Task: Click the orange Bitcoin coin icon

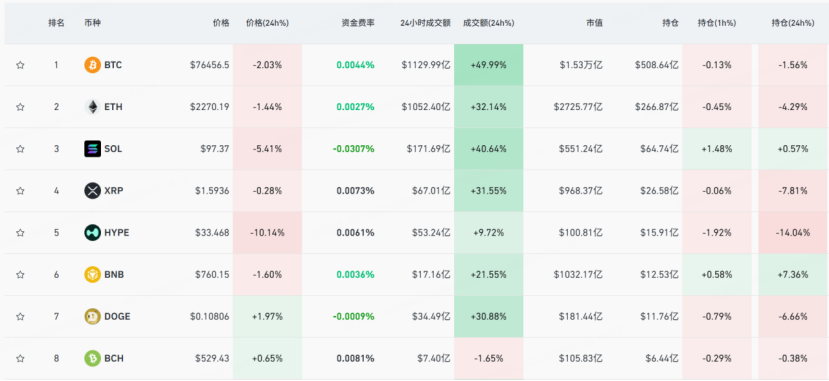Action: [x=93, y=65]
